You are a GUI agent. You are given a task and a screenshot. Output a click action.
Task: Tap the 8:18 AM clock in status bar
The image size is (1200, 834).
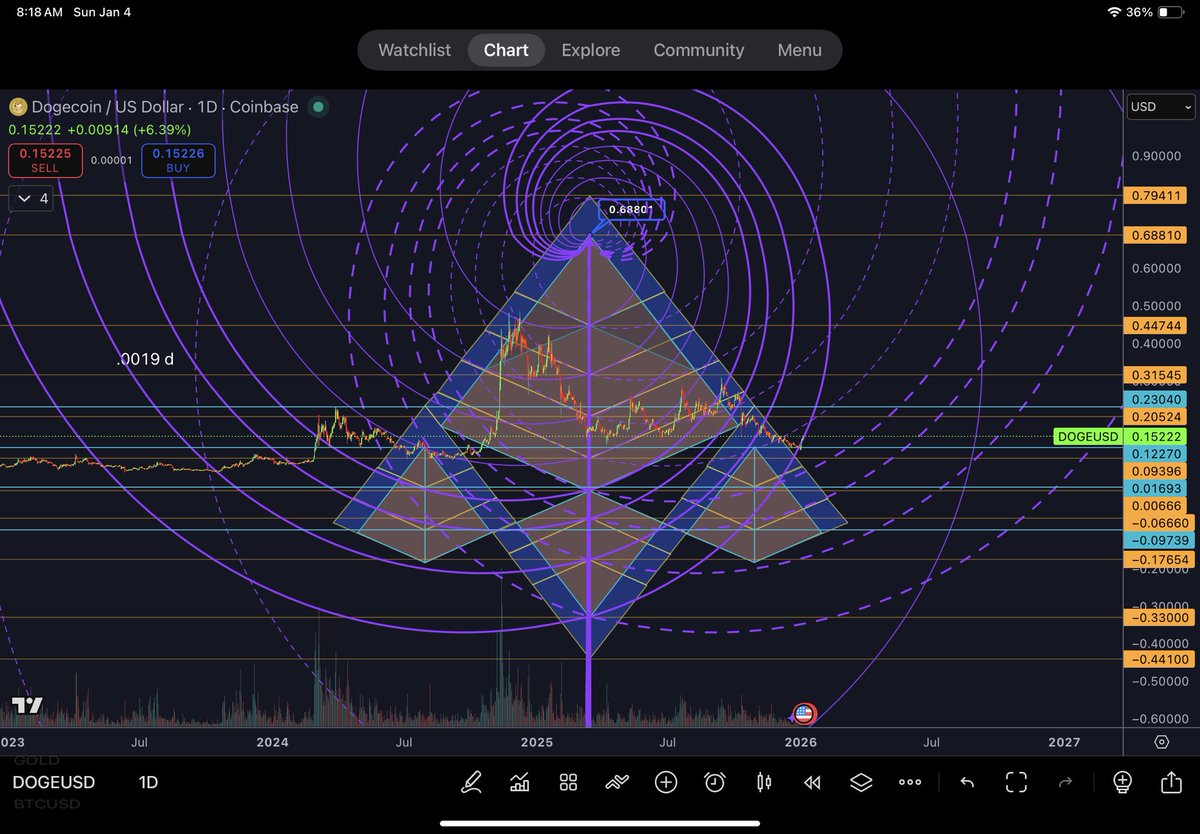point(38,12)
